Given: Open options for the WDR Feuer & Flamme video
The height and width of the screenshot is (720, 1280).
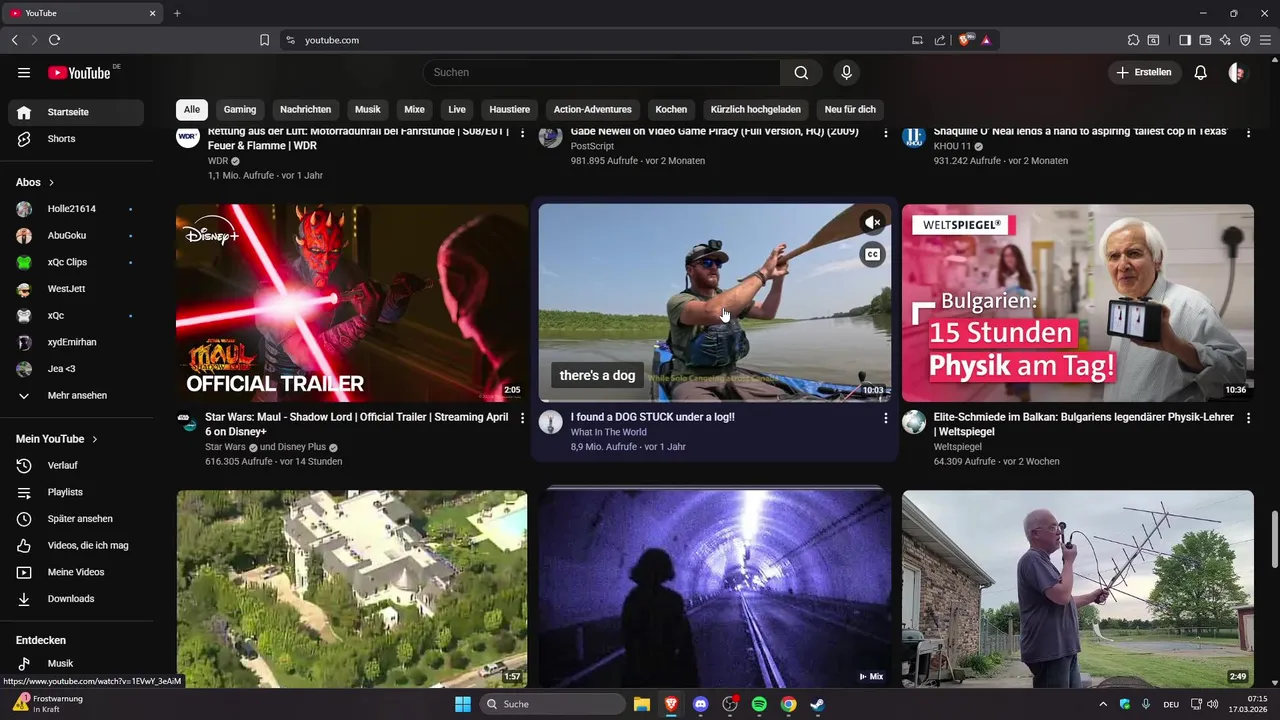Looking at the screenshot, I should click(x=522, y=132).
